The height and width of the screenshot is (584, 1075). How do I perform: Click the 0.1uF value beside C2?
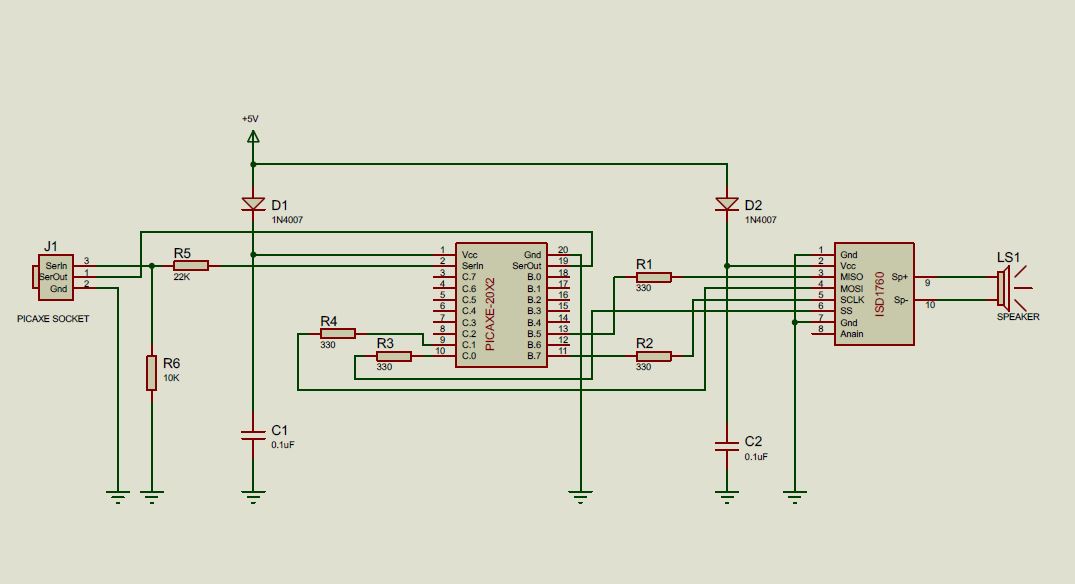click(756, 456)
